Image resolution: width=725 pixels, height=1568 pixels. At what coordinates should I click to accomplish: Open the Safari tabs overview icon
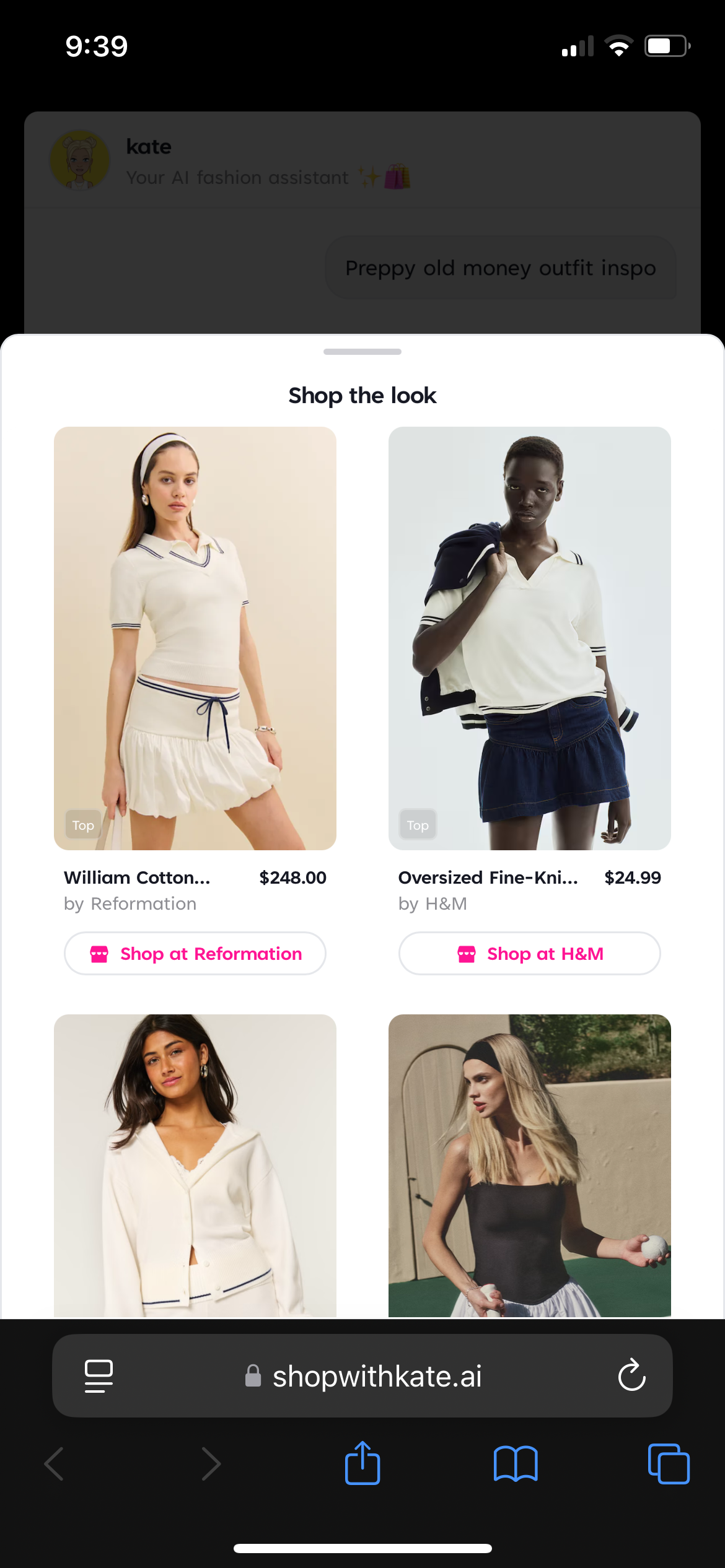point(669,1464)
